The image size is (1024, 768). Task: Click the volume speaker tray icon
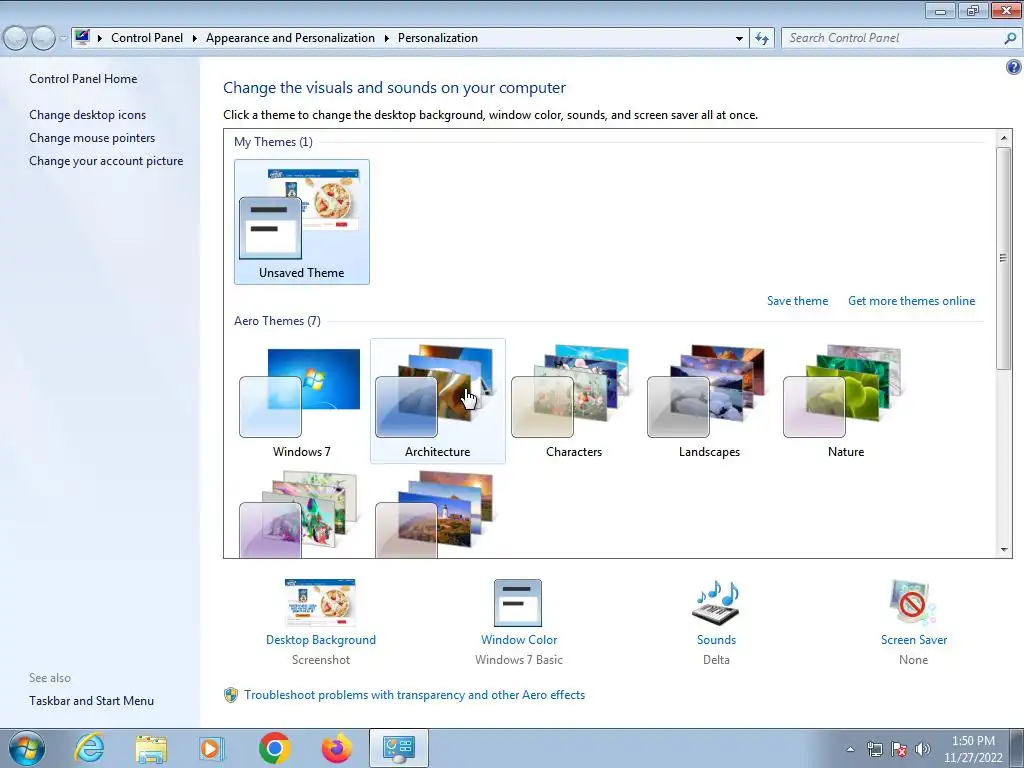923,749
